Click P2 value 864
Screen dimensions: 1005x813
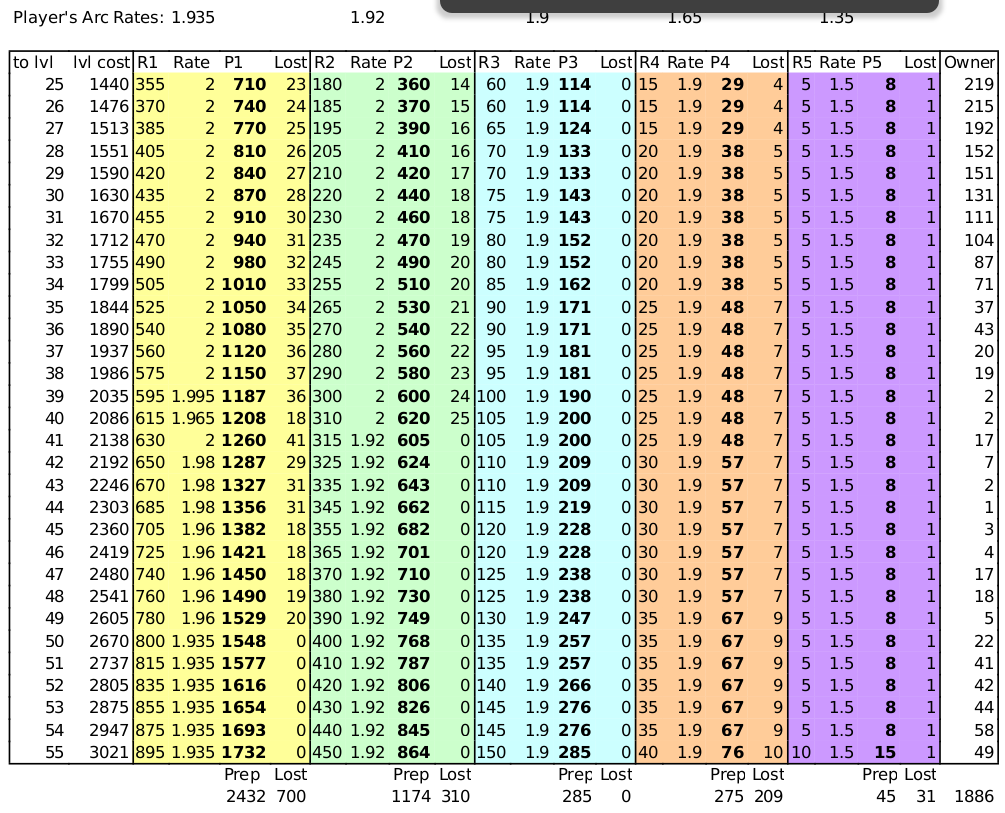[x=413, y=752]
